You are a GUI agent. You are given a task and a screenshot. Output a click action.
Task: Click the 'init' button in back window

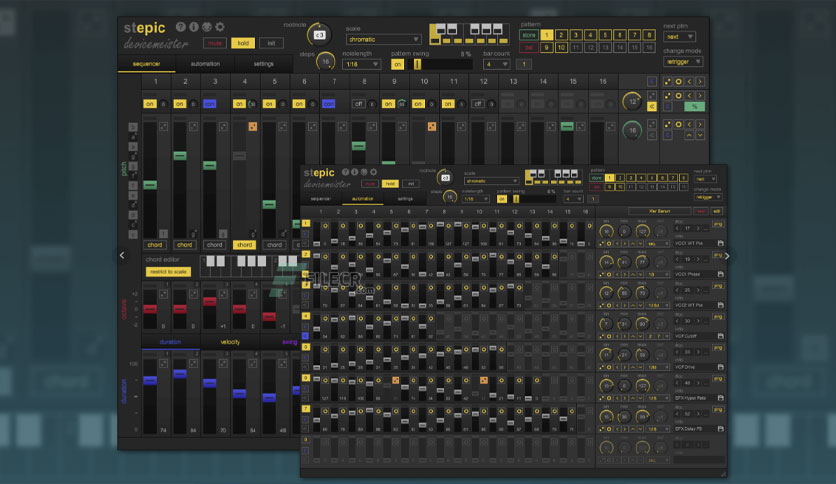pos(271,43)
